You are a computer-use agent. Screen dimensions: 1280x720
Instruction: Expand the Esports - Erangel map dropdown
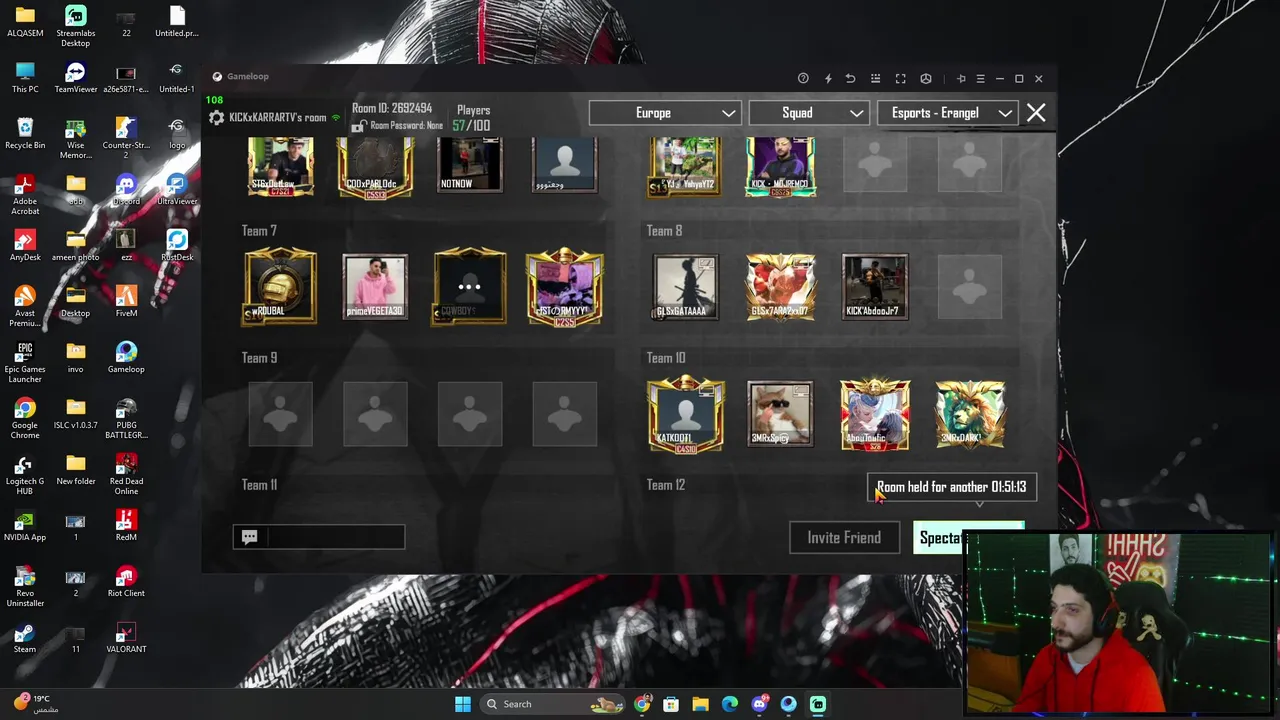pos(947,113)
